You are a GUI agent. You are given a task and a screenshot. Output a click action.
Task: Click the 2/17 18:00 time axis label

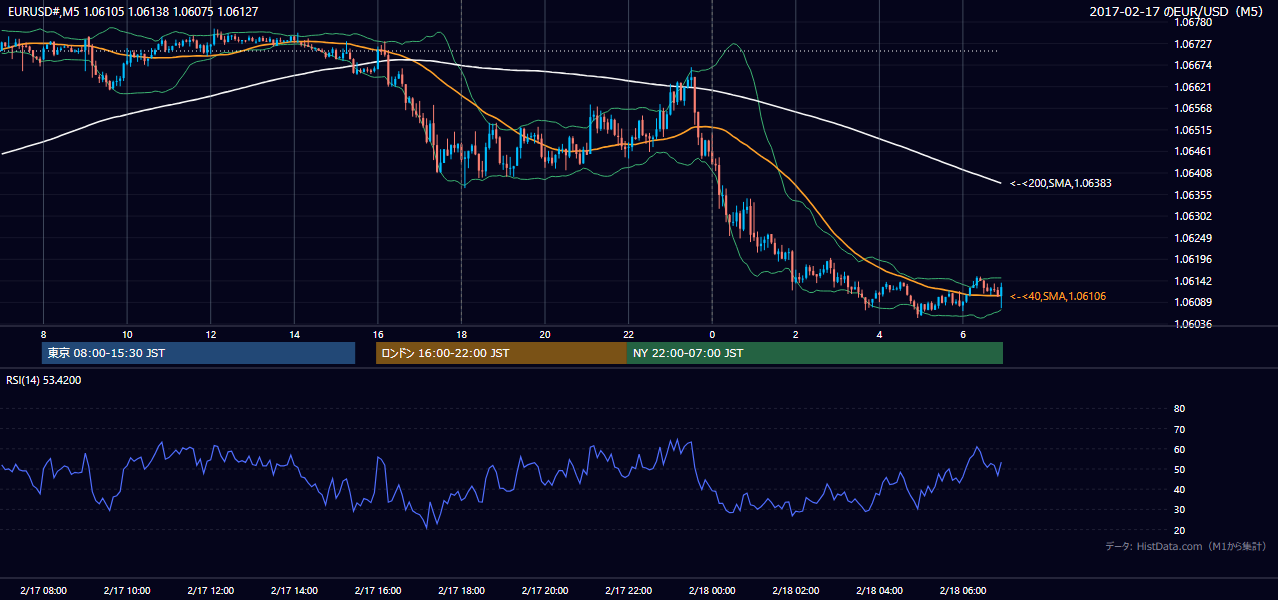tap(461, 590)
